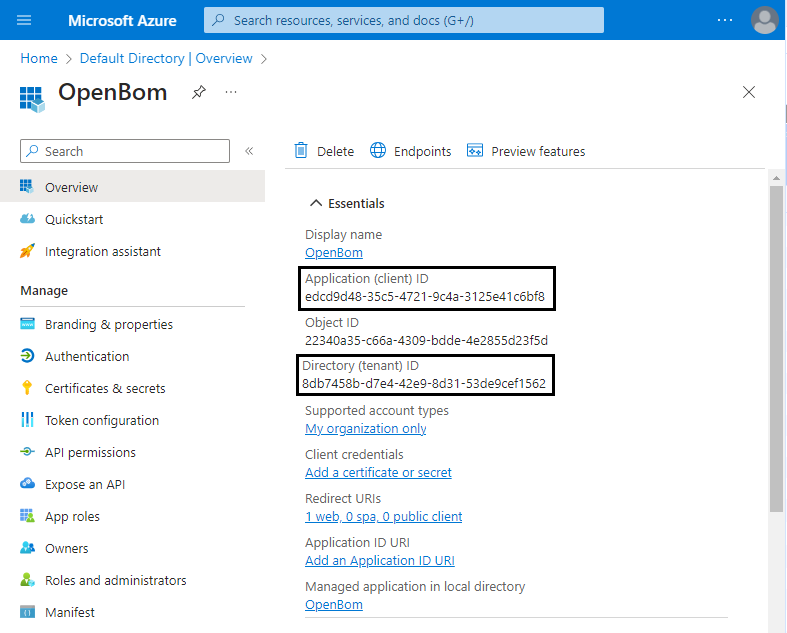Click the Integration assistant rocket icon
787x633 pixels.
click(x=27, y=250)
